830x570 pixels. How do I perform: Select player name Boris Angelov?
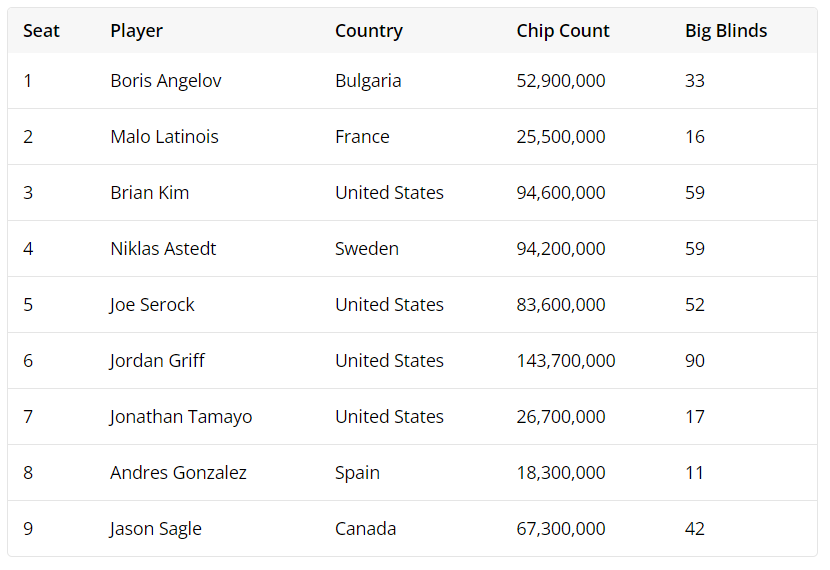tap(166, 81)
